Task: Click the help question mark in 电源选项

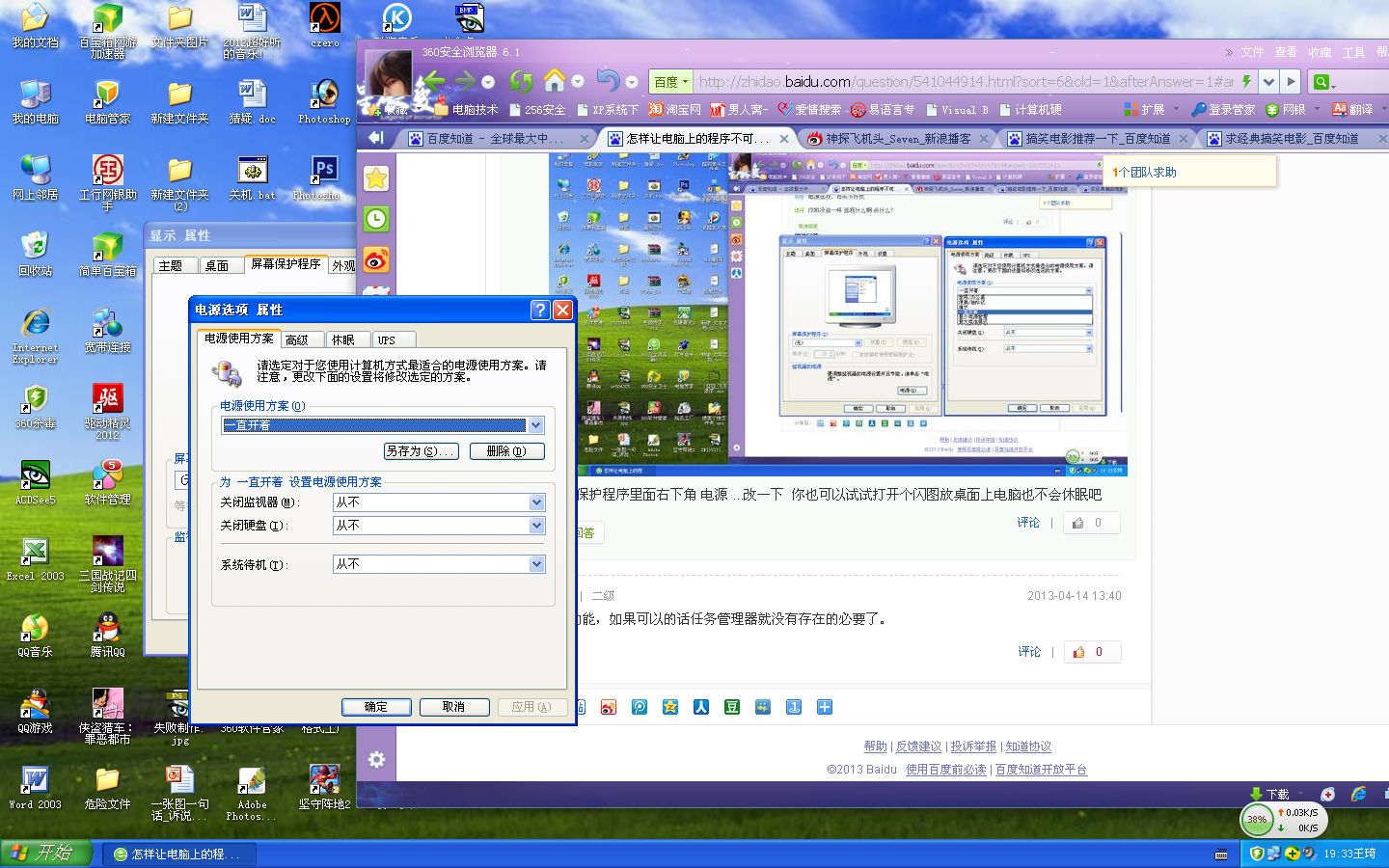Action: pos(540,310)
